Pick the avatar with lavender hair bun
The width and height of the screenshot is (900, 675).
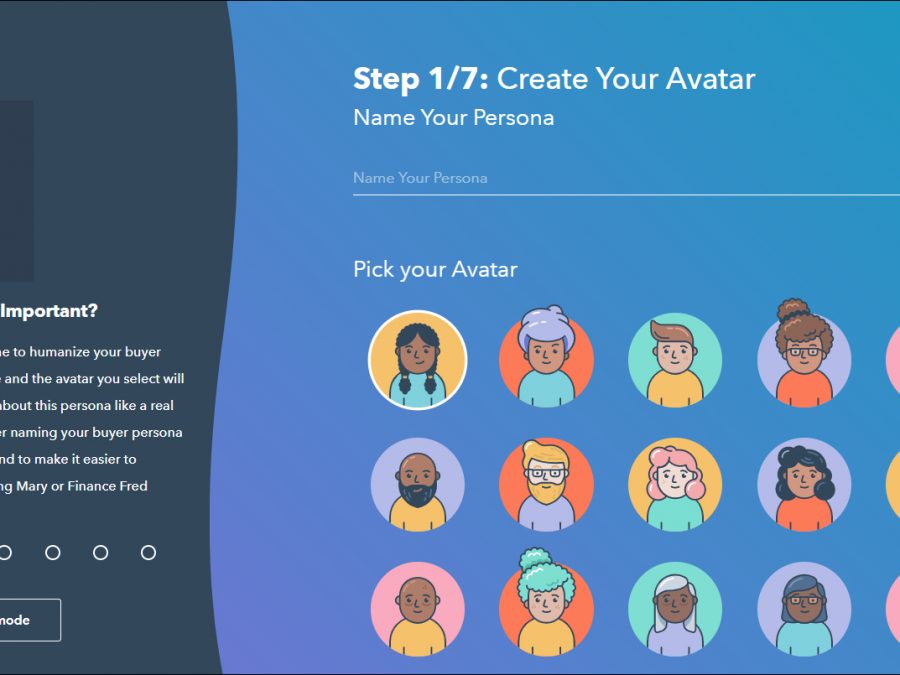coord(546,360)
